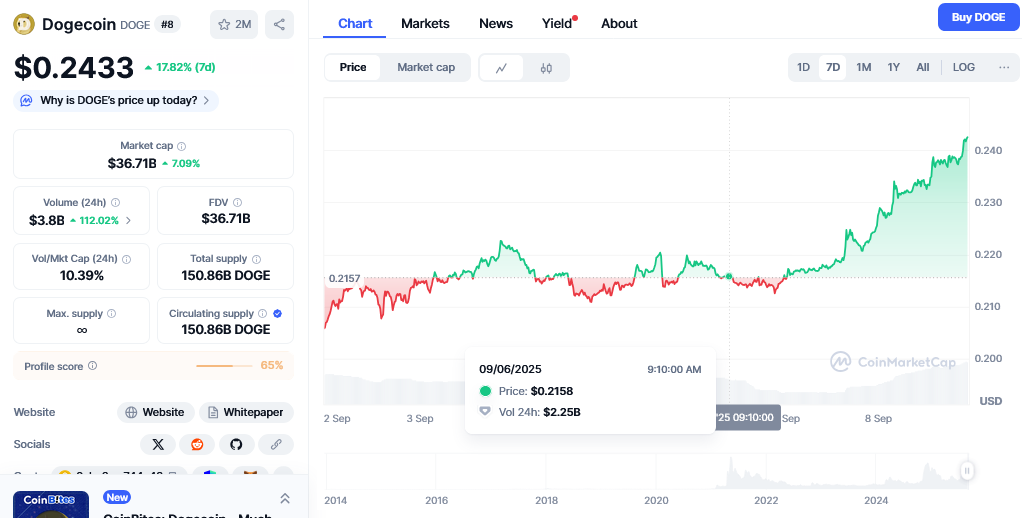Click the green data point on chart line
The image size is (1022, 518).
(x=729, y=277)
